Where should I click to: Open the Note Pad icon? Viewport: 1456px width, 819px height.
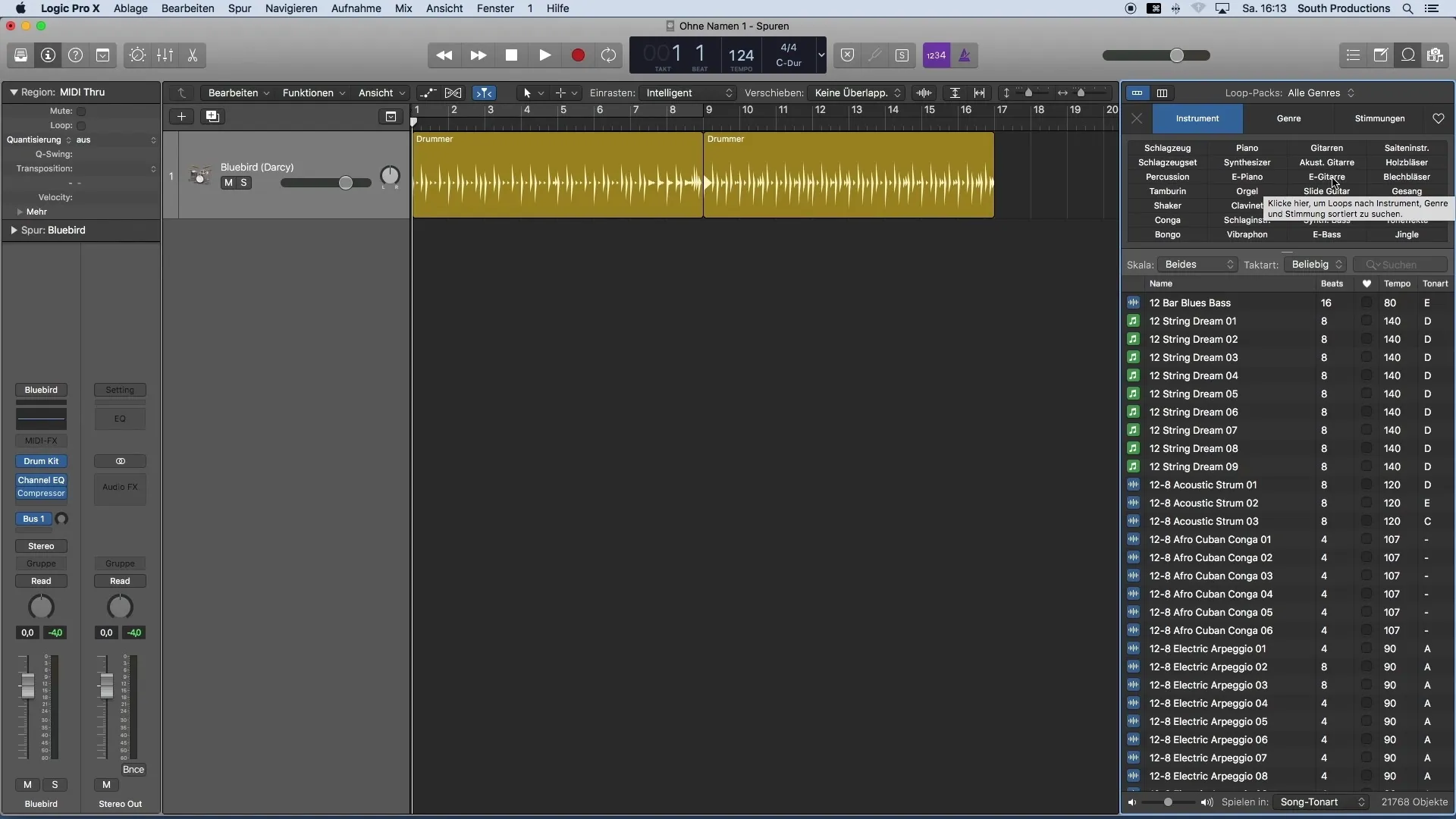click(x=1380, y=55)
